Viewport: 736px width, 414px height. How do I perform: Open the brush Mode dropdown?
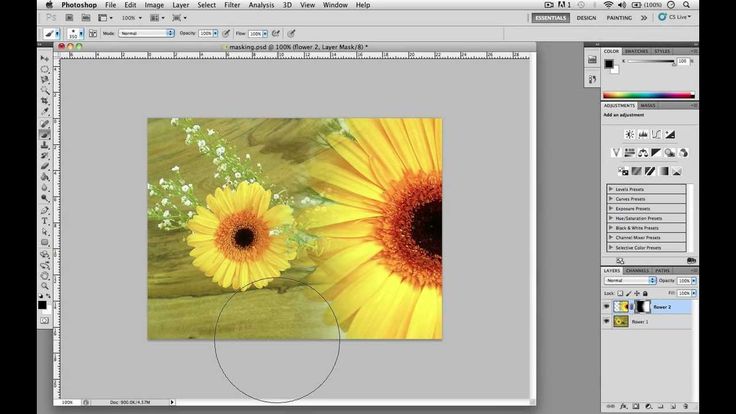(x=146, y=33)
